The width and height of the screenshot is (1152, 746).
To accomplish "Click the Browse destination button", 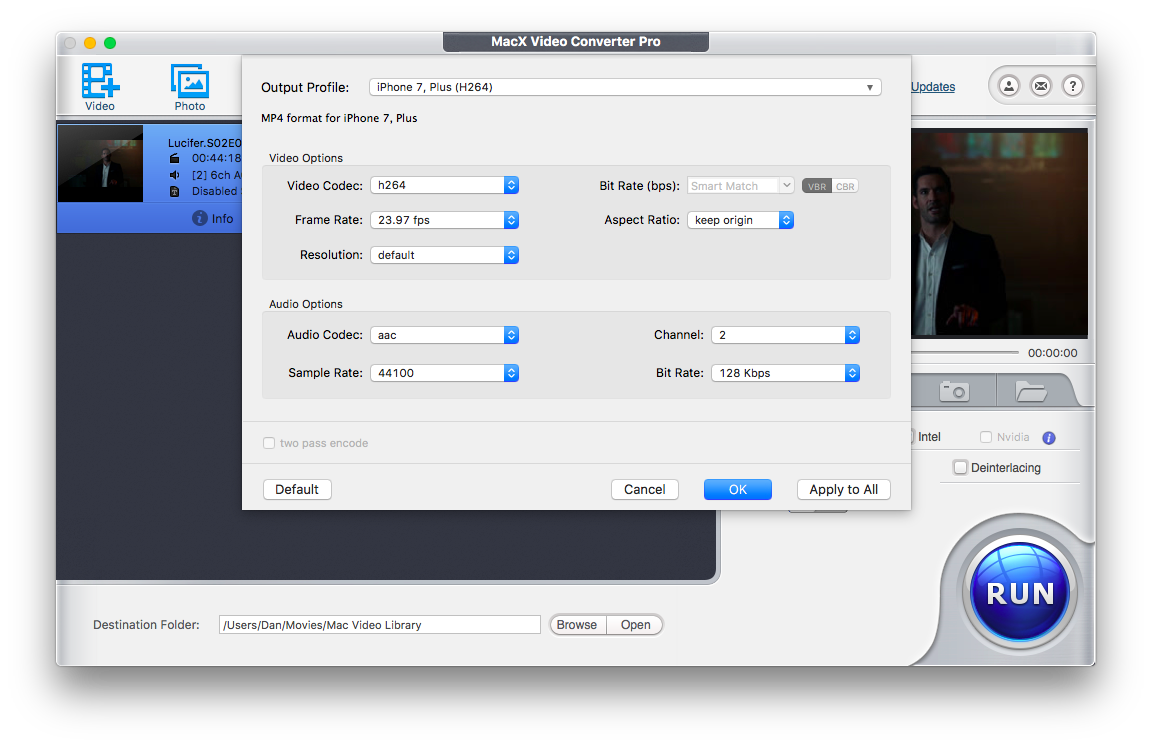I will click(x=577, y=625).
